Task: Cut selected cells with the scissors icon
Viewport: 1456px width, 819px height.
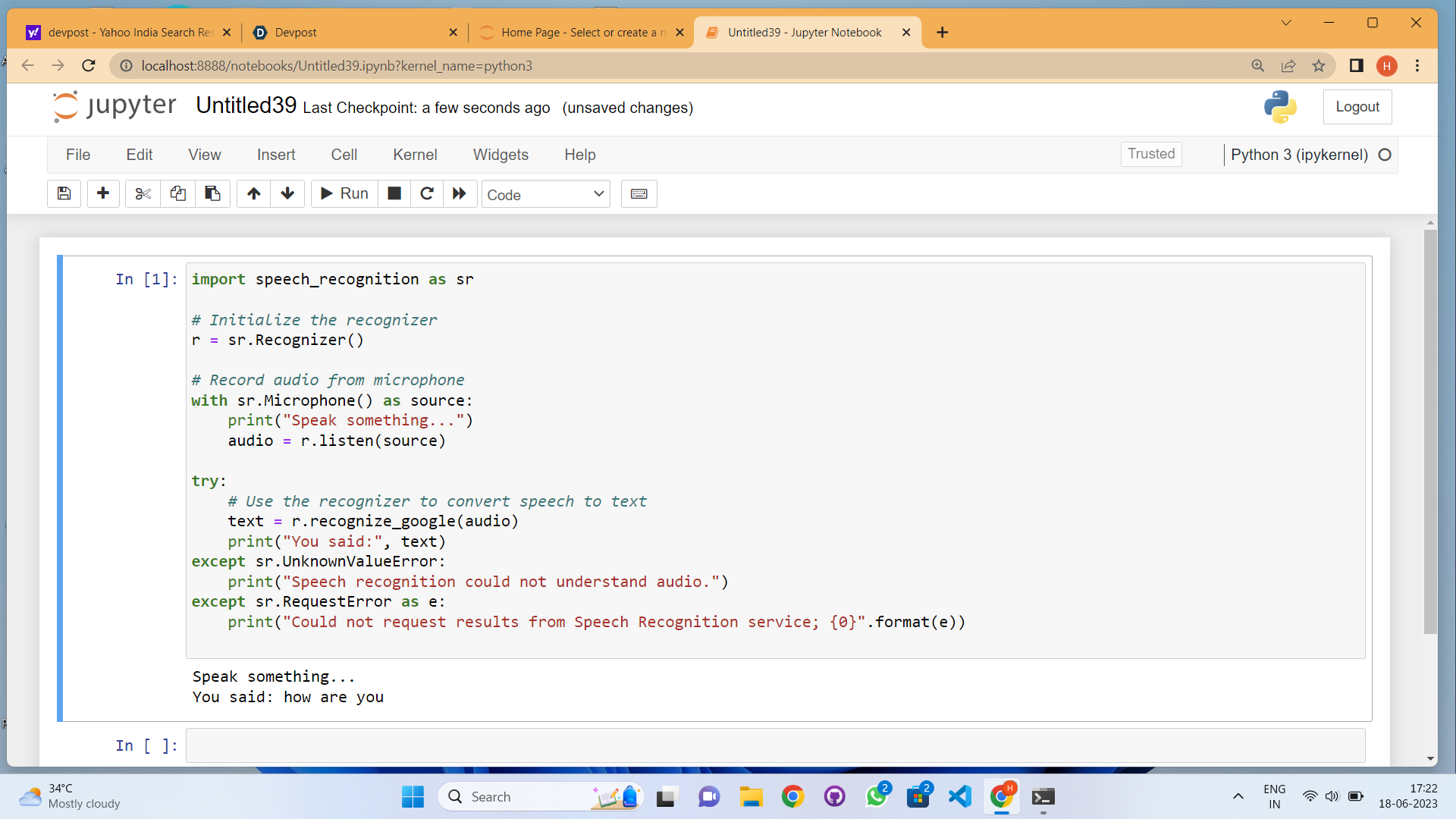Action: click(x=143, y=194)
